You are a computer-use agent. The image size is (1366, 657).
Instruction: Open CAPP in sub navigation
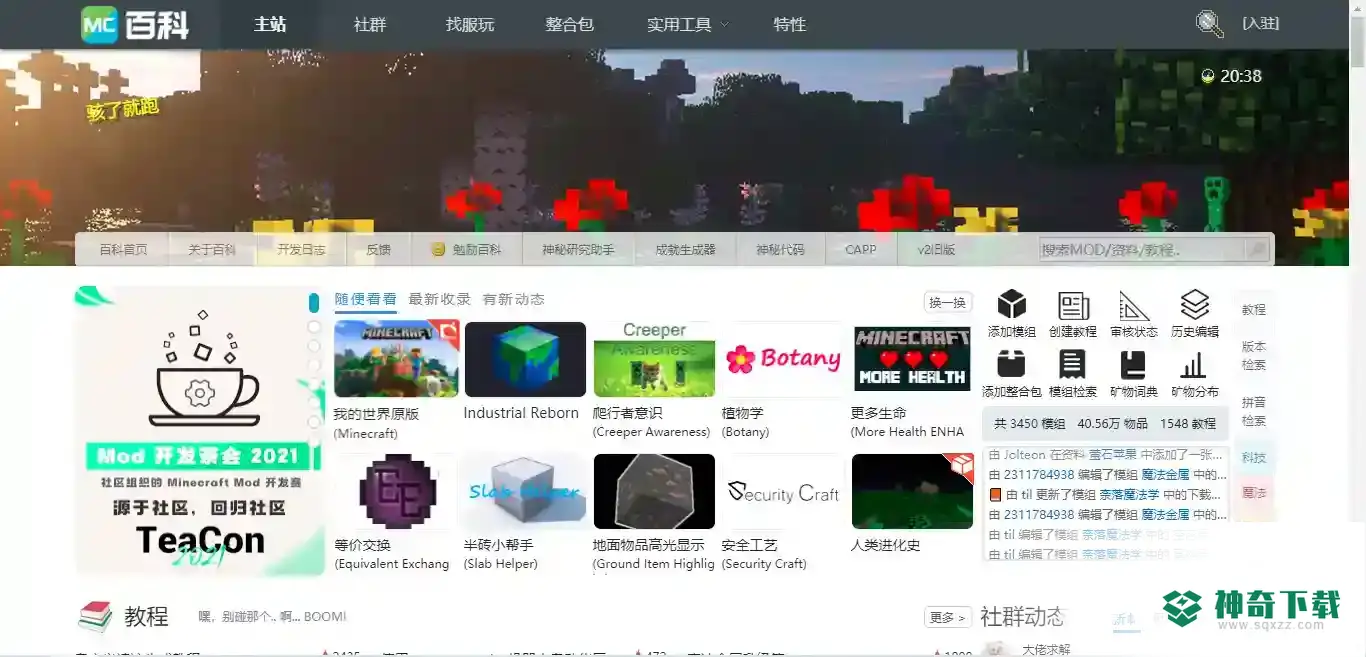click(x=860, y=250)
